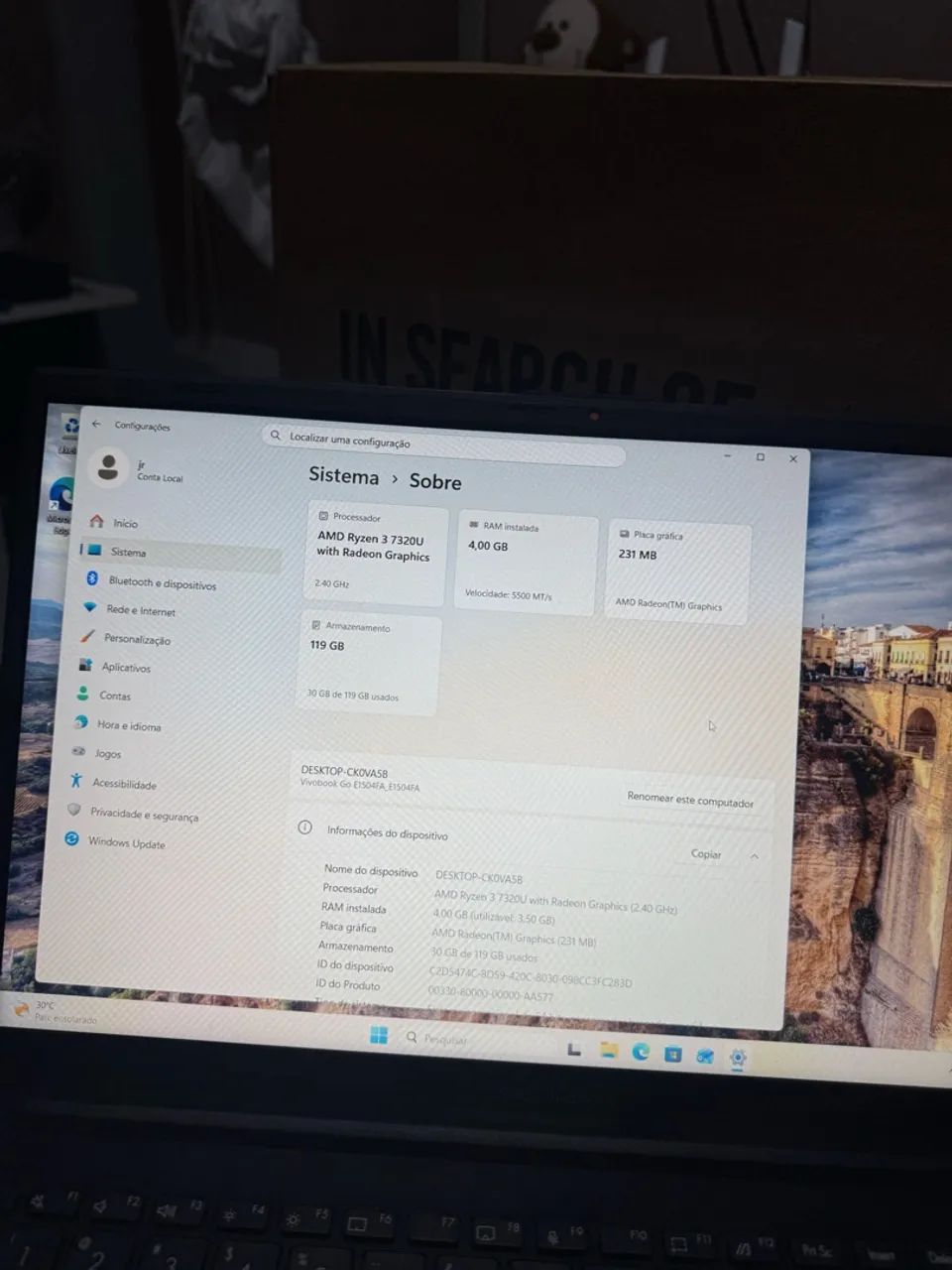Open the Aplicativos section
This screenshot has width=952, height=1270.
(126, 667)
